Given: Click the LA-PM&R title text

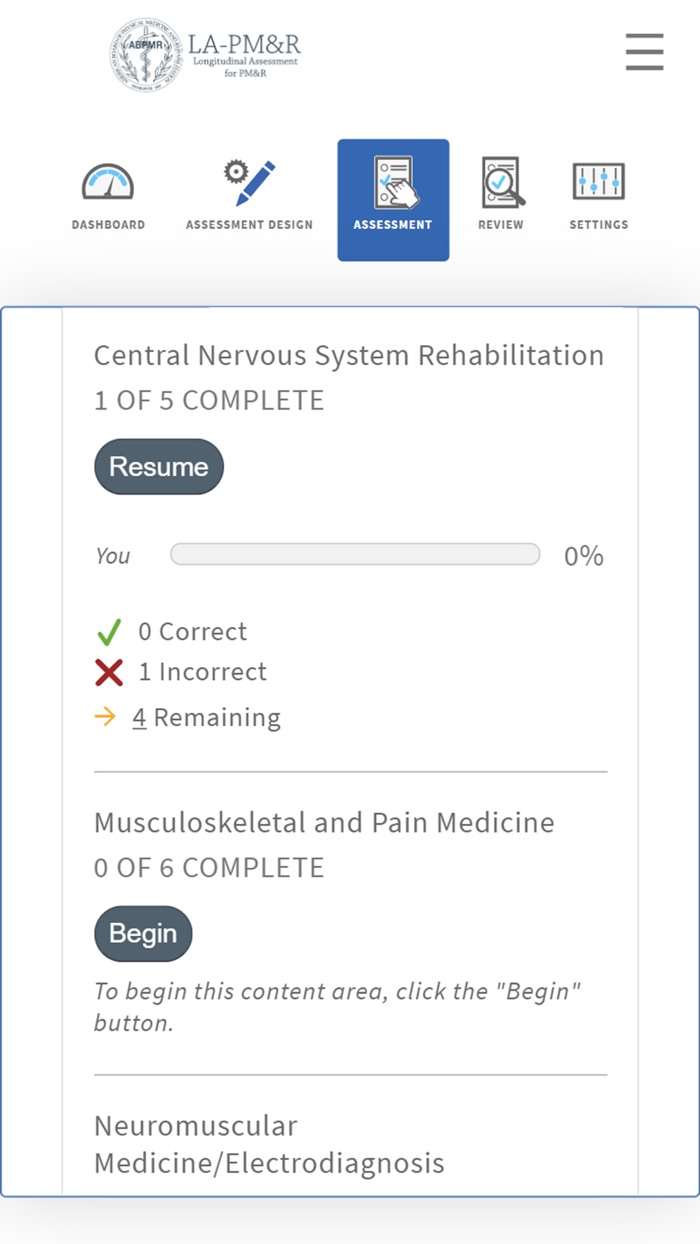Looking at the screenshot, I should pos(244,45).
